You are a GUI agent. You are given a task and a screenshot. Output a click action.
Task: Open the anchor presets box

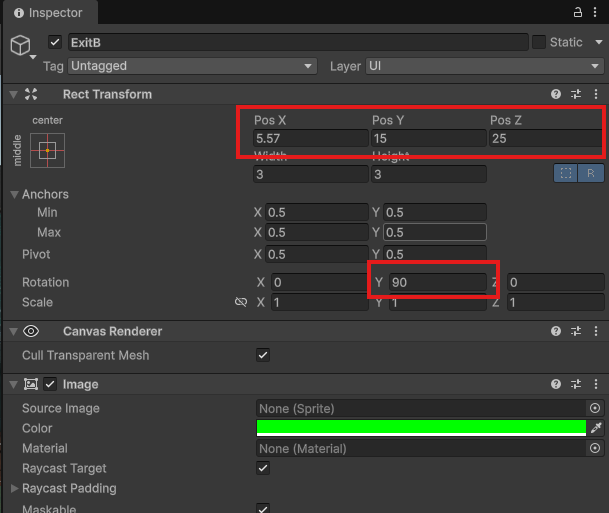tap(47, 150)
